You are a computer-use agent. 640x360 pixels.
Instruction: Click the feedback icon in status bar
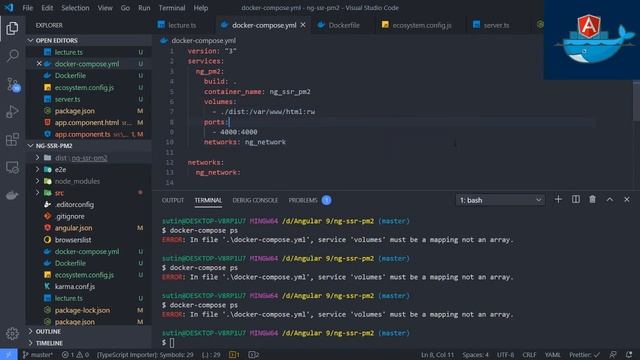click(613, 355)
